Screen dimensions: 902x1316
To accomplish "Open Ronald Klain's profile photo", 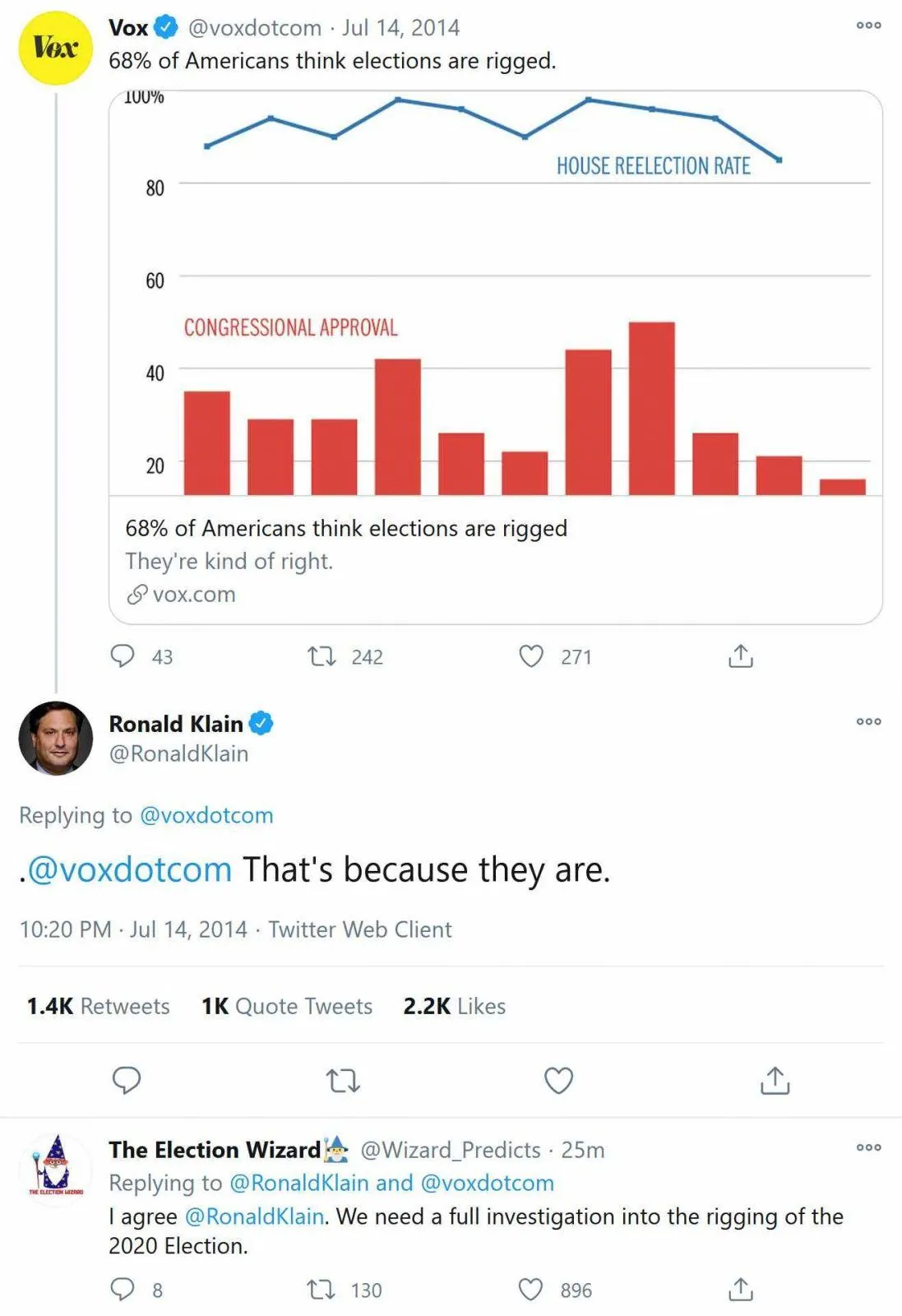I will point(55,738).
